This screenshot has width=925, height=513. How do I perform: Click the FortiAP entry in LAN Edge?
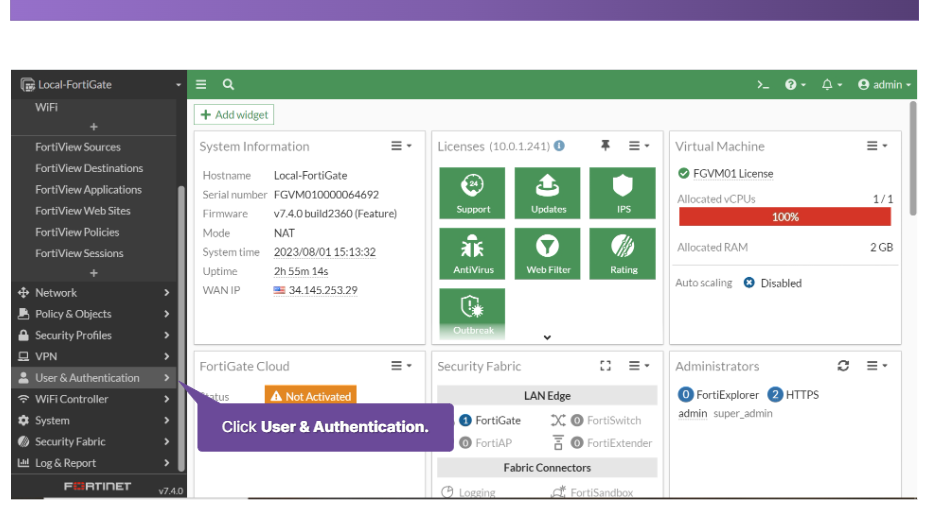point(486,442)
